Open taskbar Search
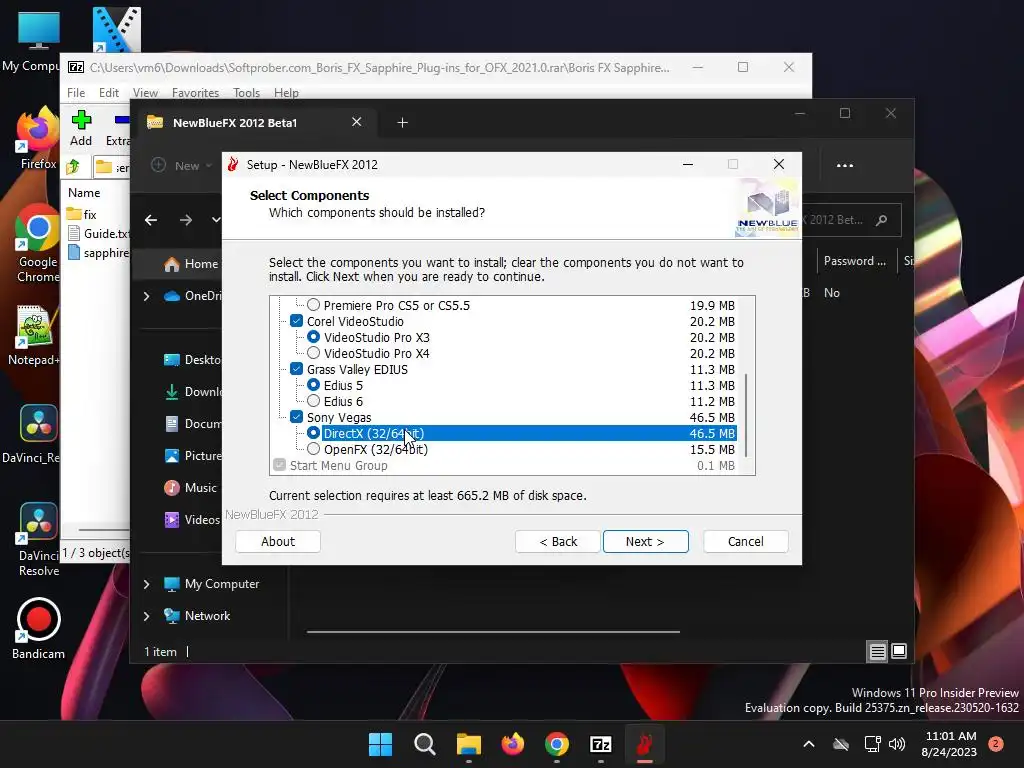Image resolution: width=1024 pixels, height=768 pixels. [x=424, y=744]
